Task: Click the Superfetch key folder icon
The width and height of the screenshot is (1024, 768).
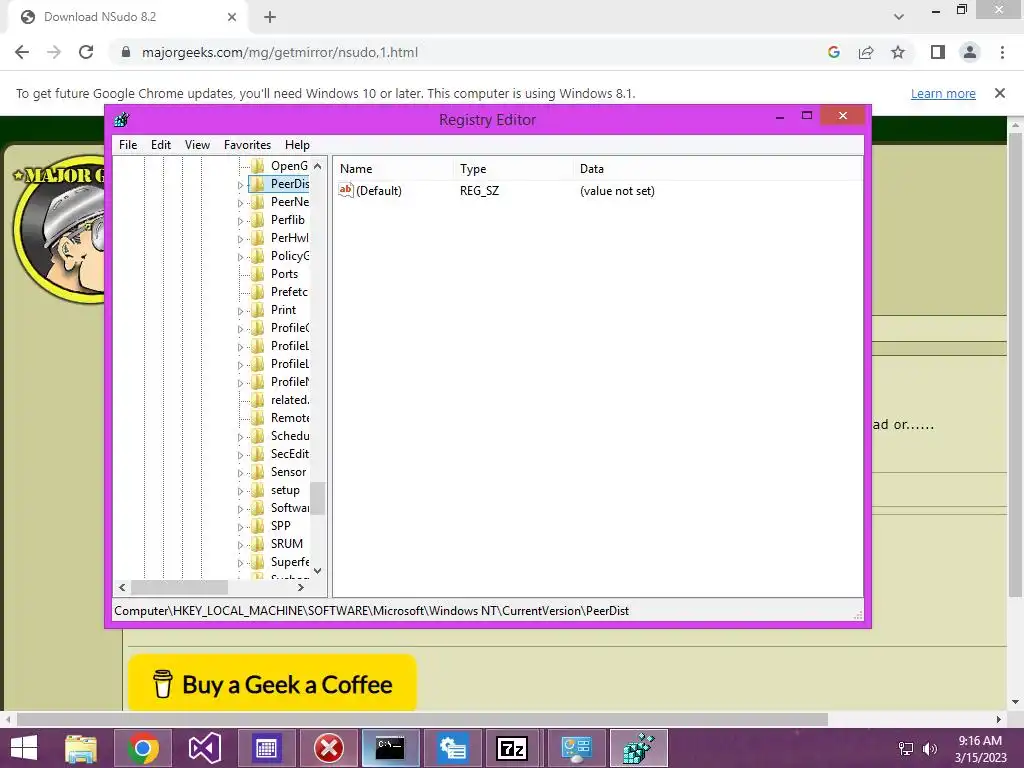Action: pos(258,562)
